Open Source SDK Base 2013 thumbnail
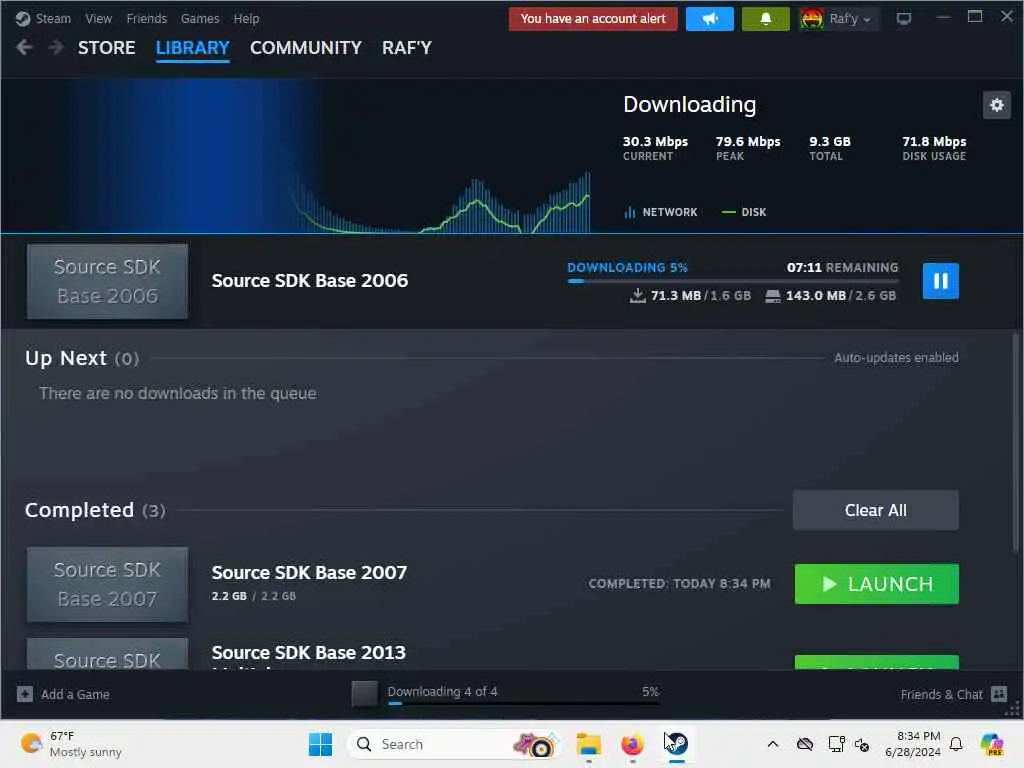The image size is (1024, 768). pos(107,654)
